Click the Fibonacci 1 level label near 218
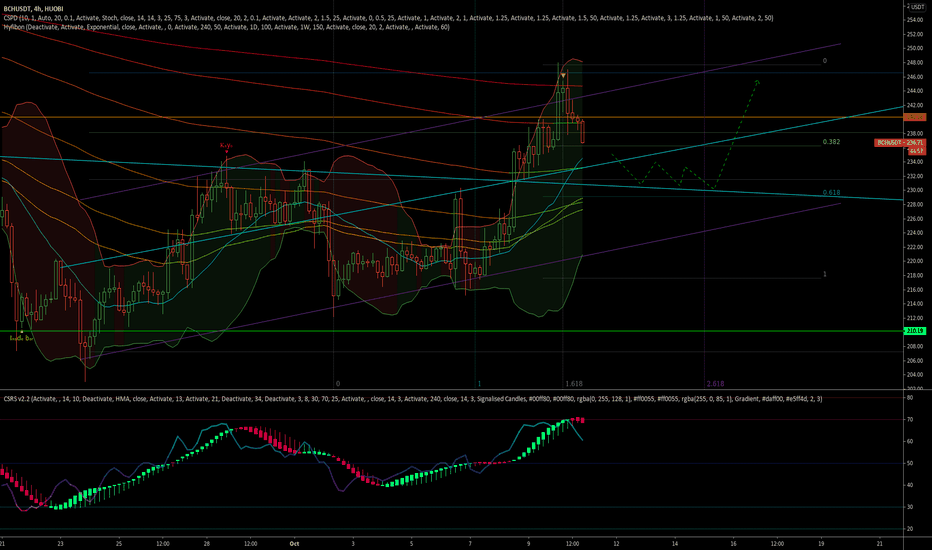The width and height of the screenshot is (932, 550). click(x=824, y=274)
